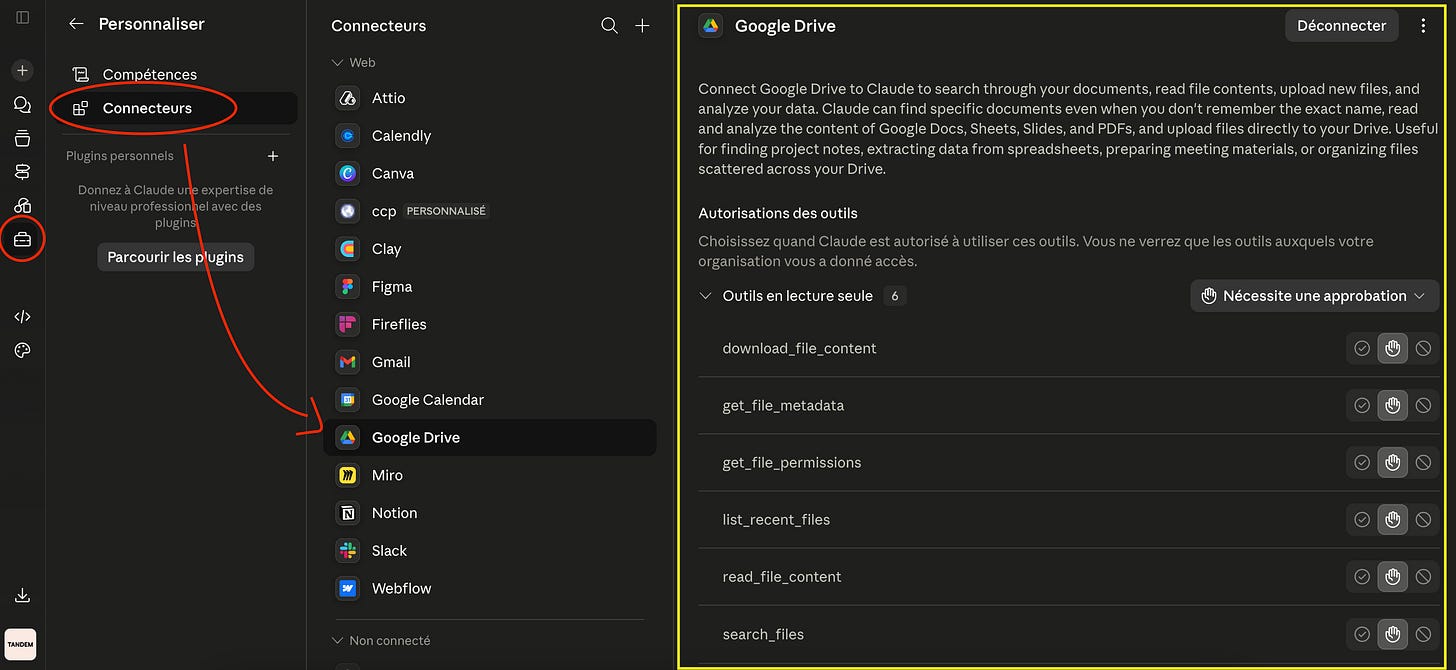Click the download icon in sidebar
The height and width of the screenshot is (670, 1456).
[22, 595]
